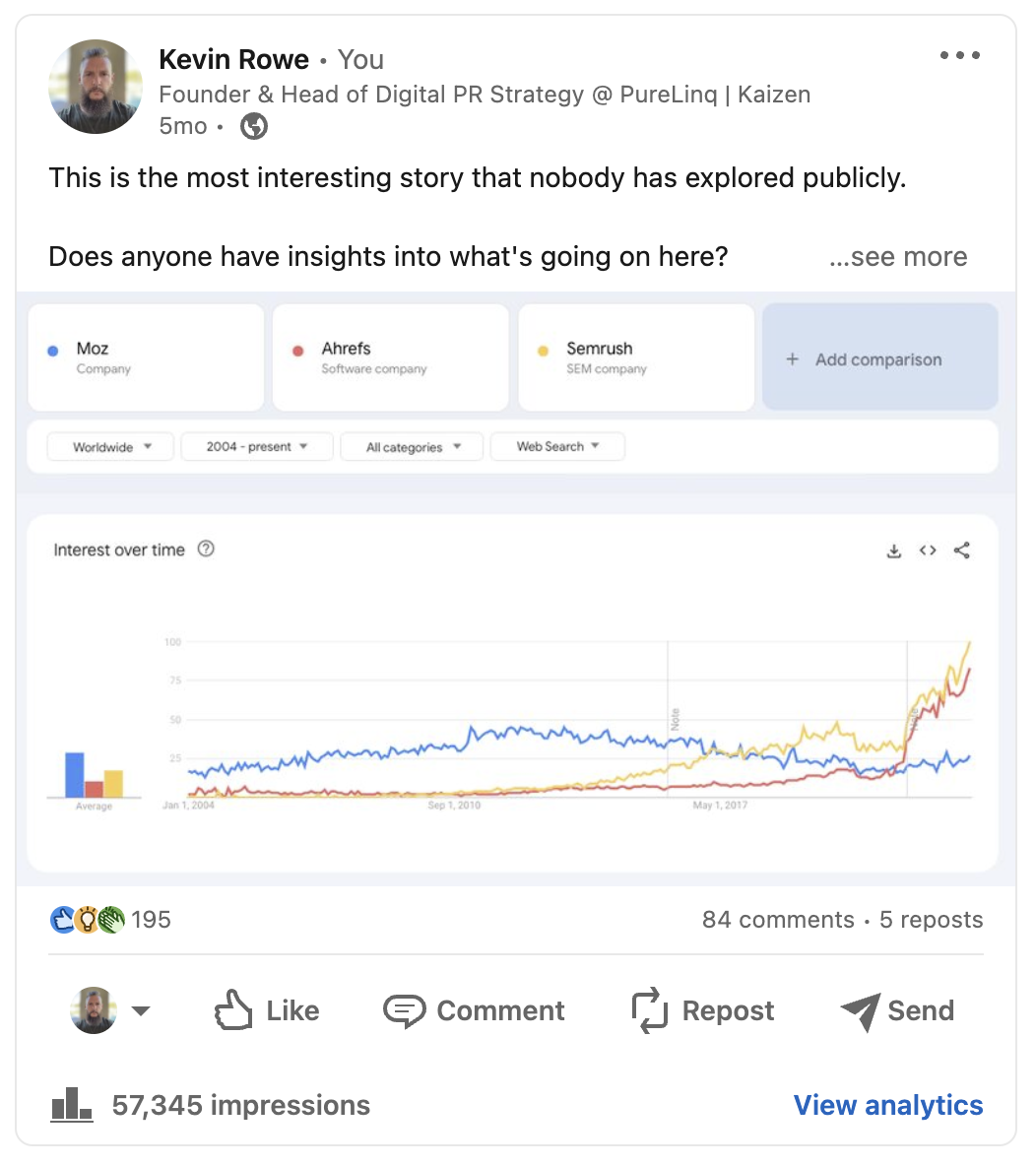Open the post options three-dot menu

tap(960, 55)
